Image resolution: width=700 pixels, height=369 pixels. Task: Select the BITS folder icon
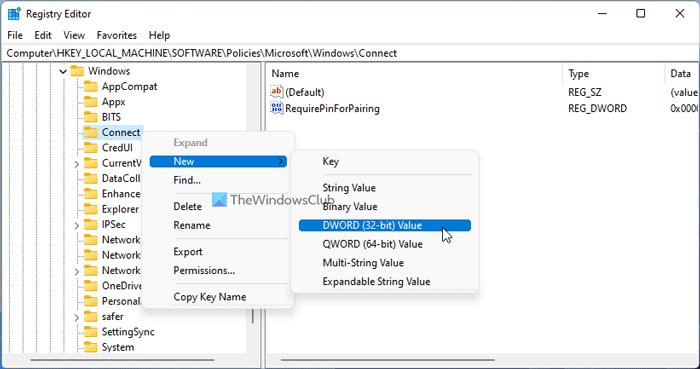click(x=91, y=117)
